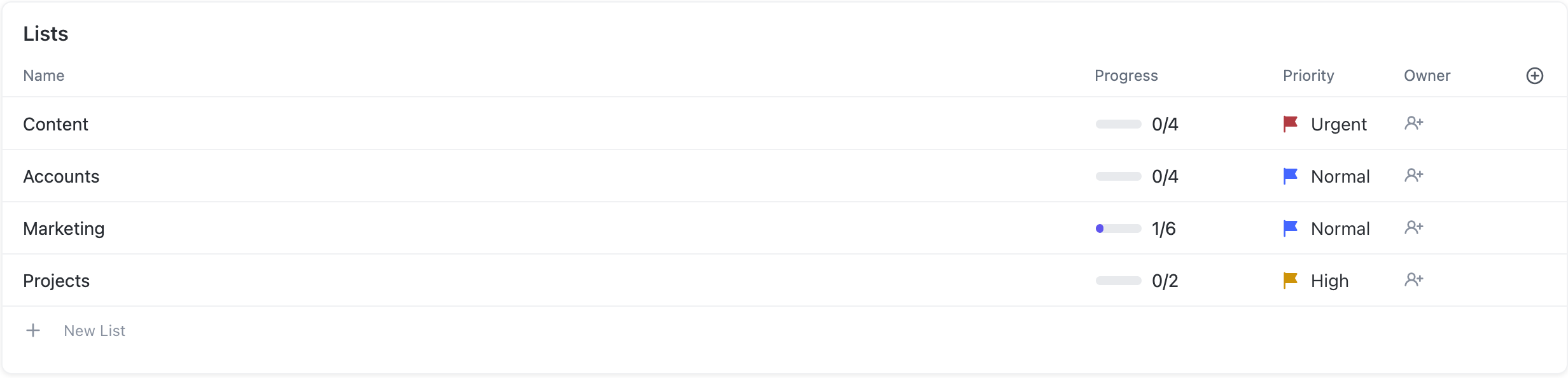Click the Marketing progress bar

1118,228
